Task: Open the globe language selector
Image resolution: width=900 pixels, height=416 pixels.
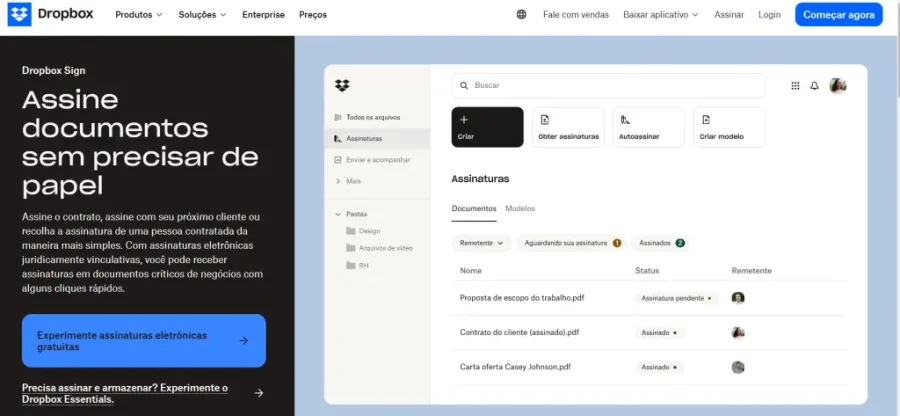Action: [521, 15]
